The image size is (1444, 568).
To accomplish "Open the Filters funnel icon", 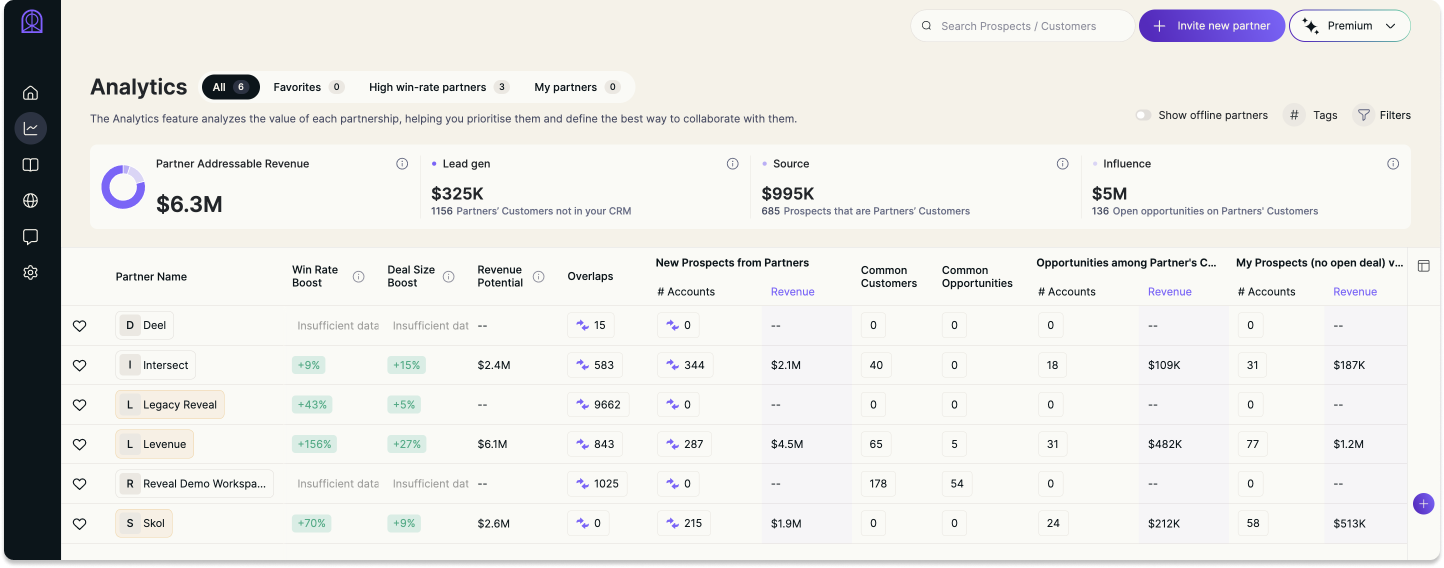I will (x=1363, y=115).
